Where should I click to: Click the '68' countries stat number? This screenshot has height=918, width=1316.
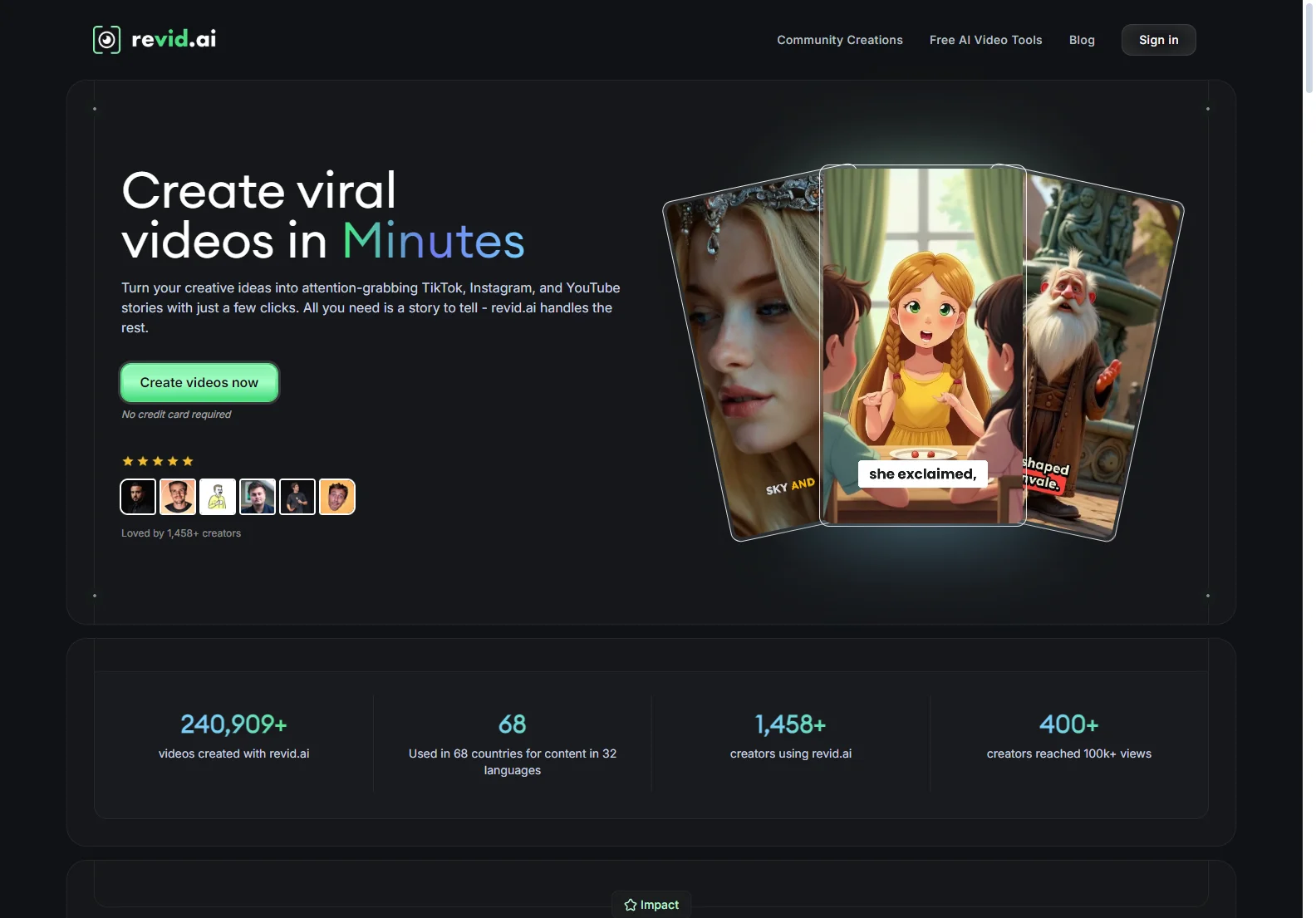coord(513,724)
